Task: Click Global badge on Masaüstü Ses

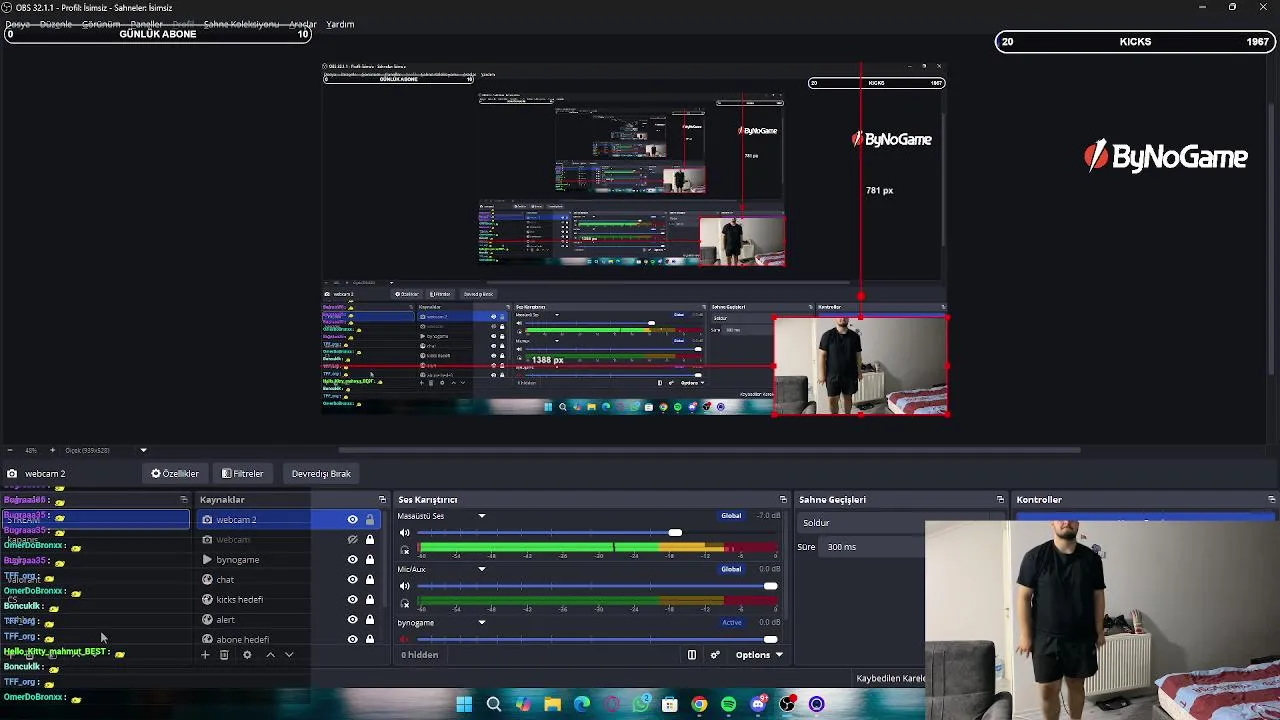Action: pyautogui.click(x=731, y=516)
